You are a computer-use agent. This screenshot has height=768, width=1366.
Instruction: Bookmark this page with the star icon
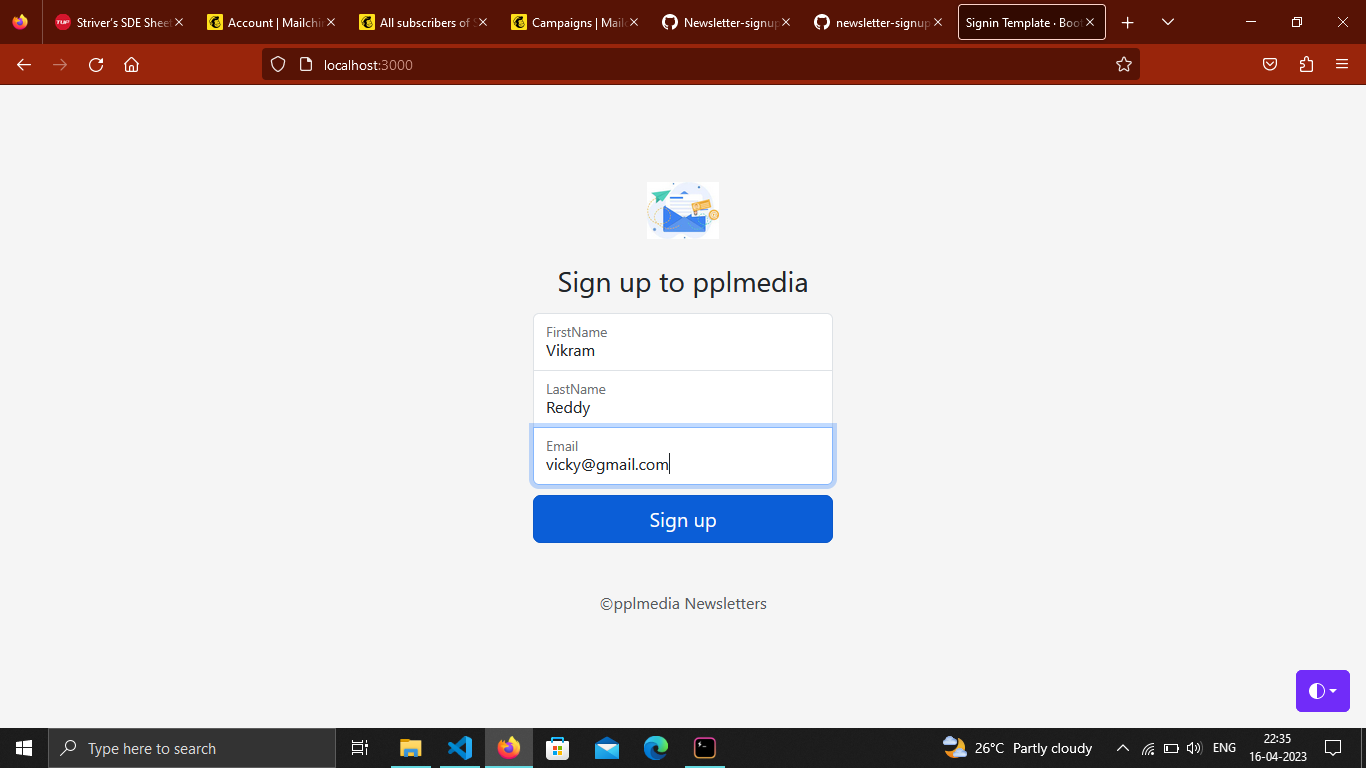coord(1123,64)
